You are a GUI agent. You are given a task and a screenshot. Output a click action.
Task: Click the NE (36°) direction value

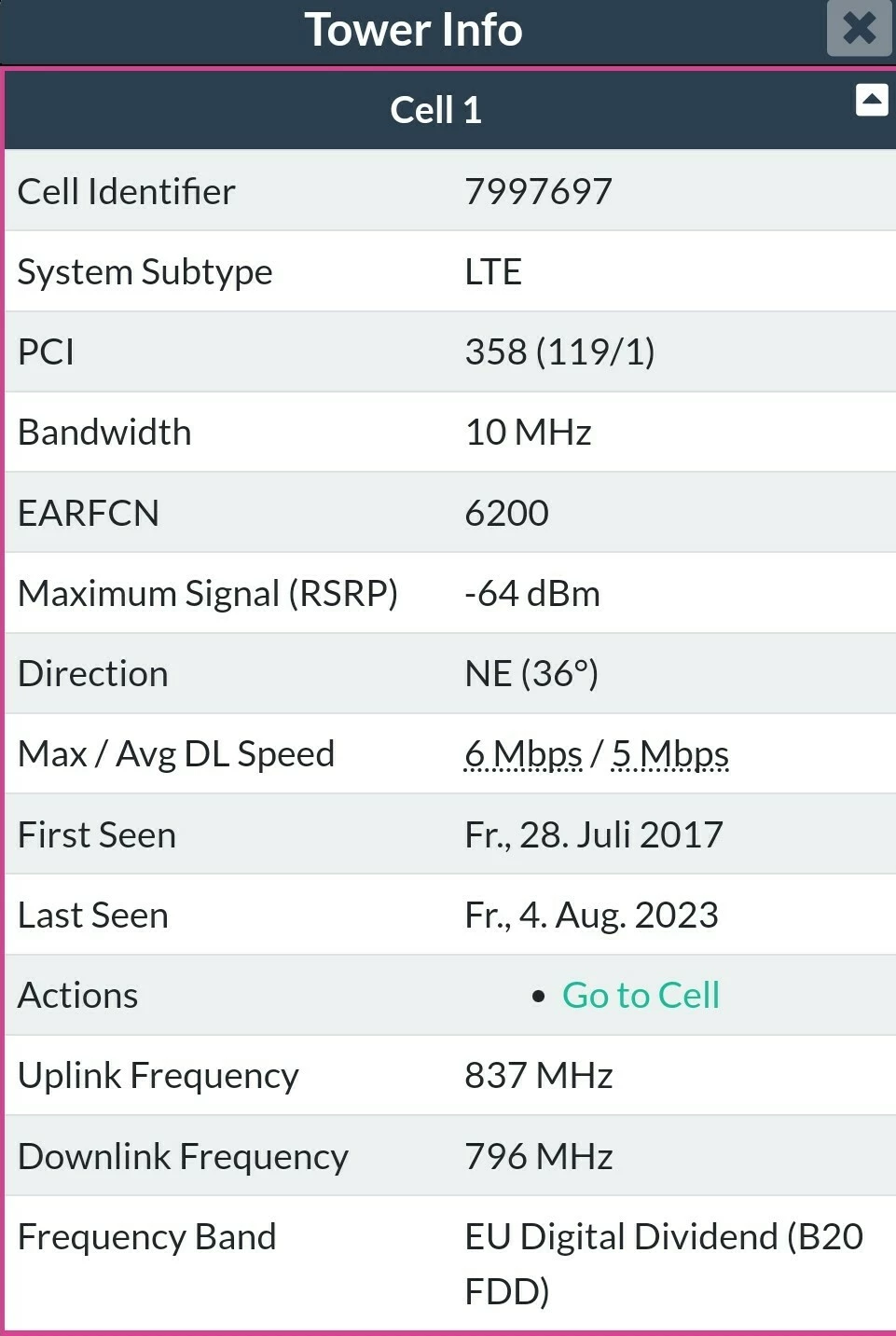(x=531, y=674)
